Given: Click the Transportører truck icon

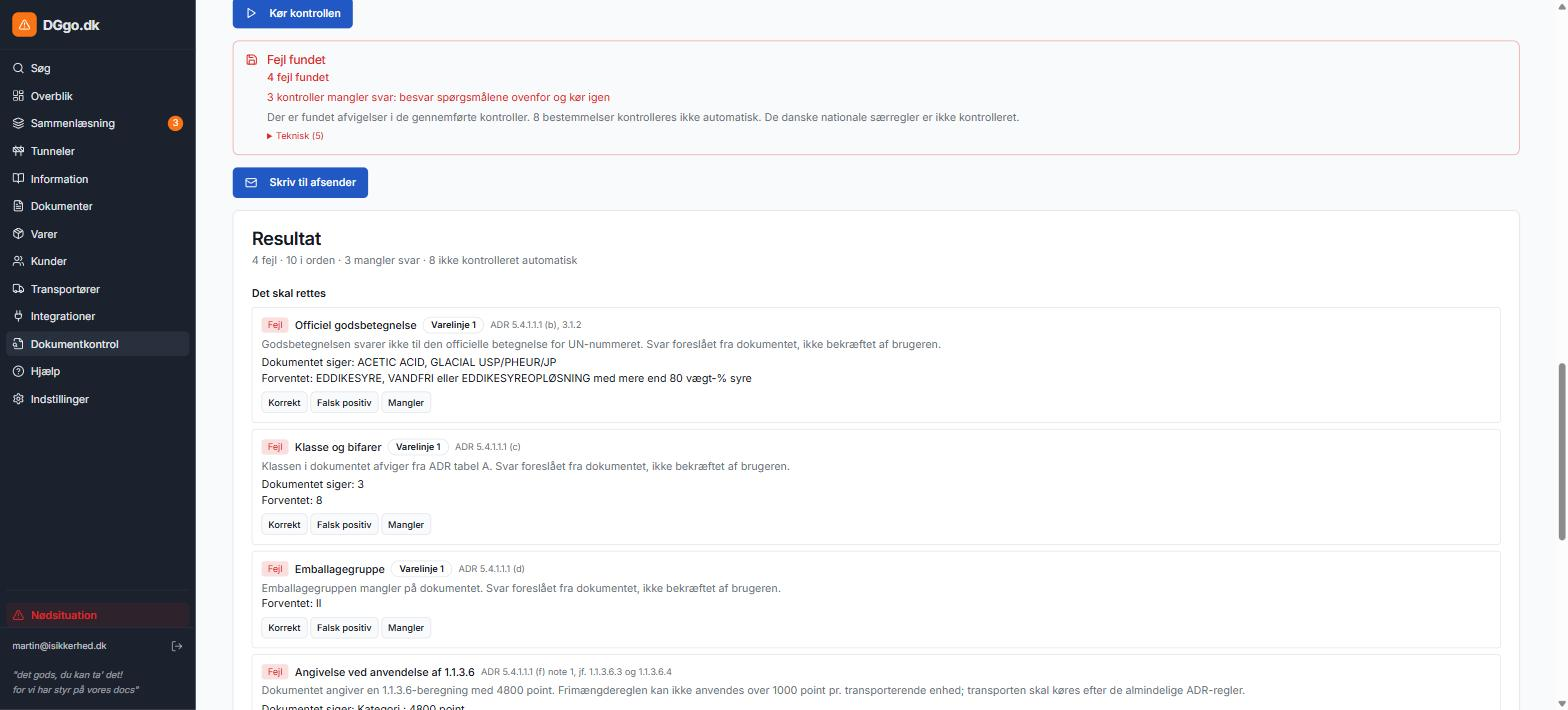Looking at the screenshot, I should (x=18, y=289).
